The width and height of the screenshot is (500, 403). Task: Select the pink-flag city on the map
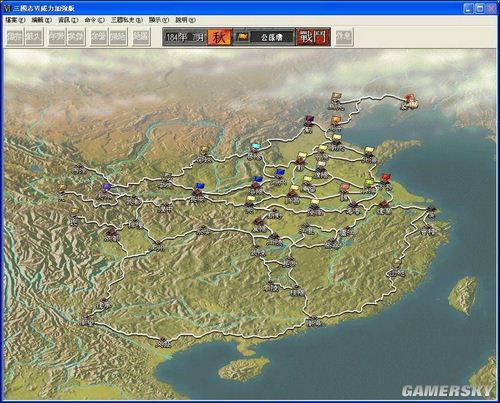pyautogui.click(x=344, y=192)
